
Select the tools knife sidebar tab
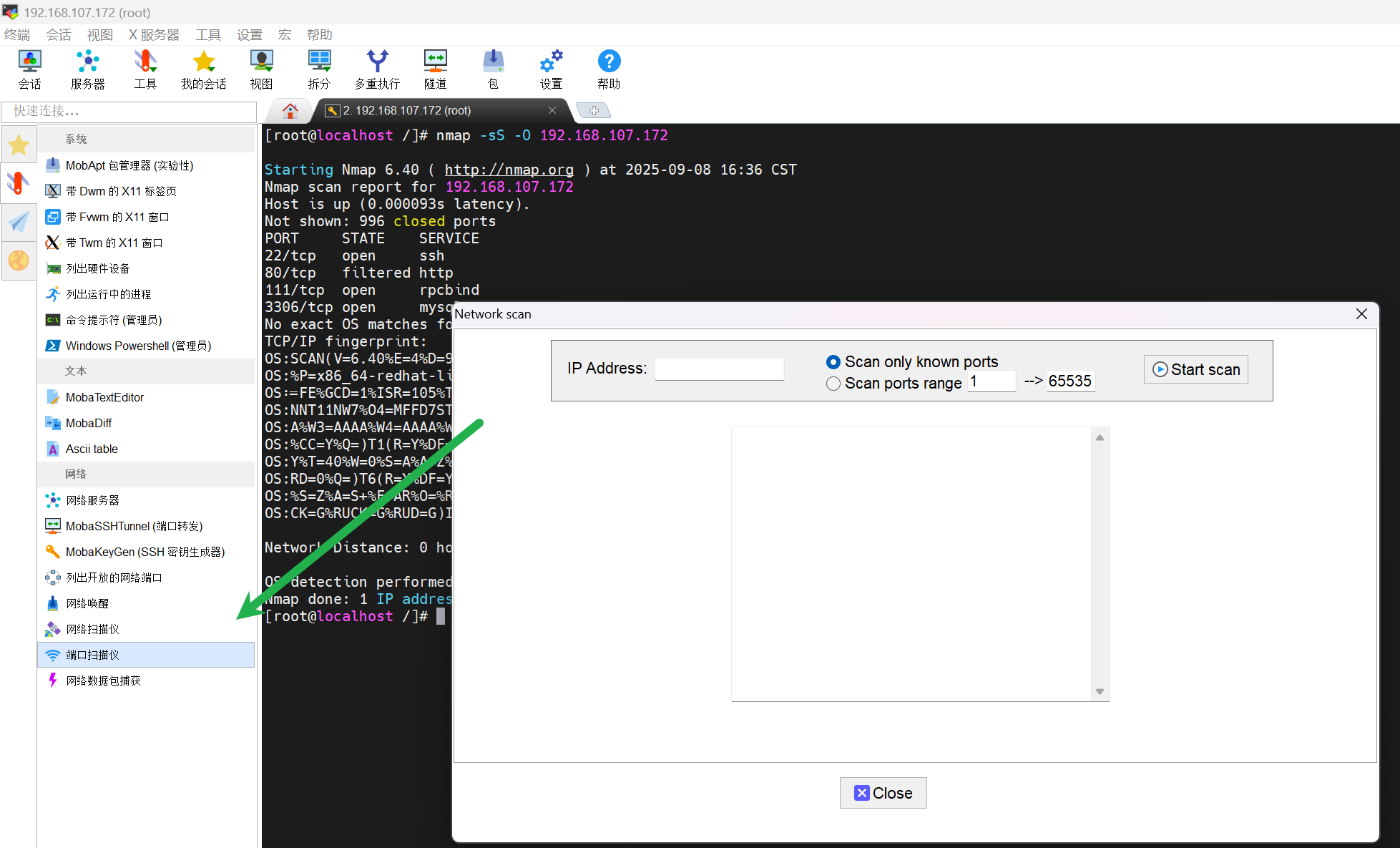[19, 183]
